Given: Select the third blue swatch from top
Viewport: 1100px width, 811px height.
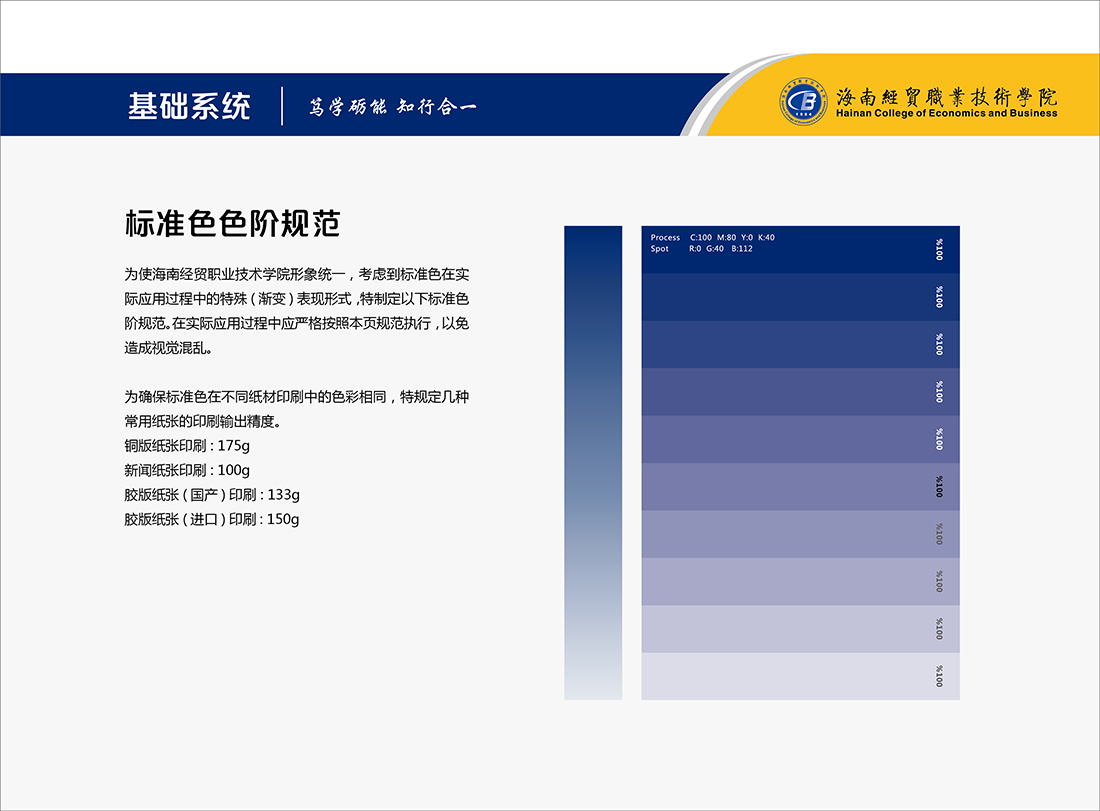Looking at the screenshot, I should 800,344.
